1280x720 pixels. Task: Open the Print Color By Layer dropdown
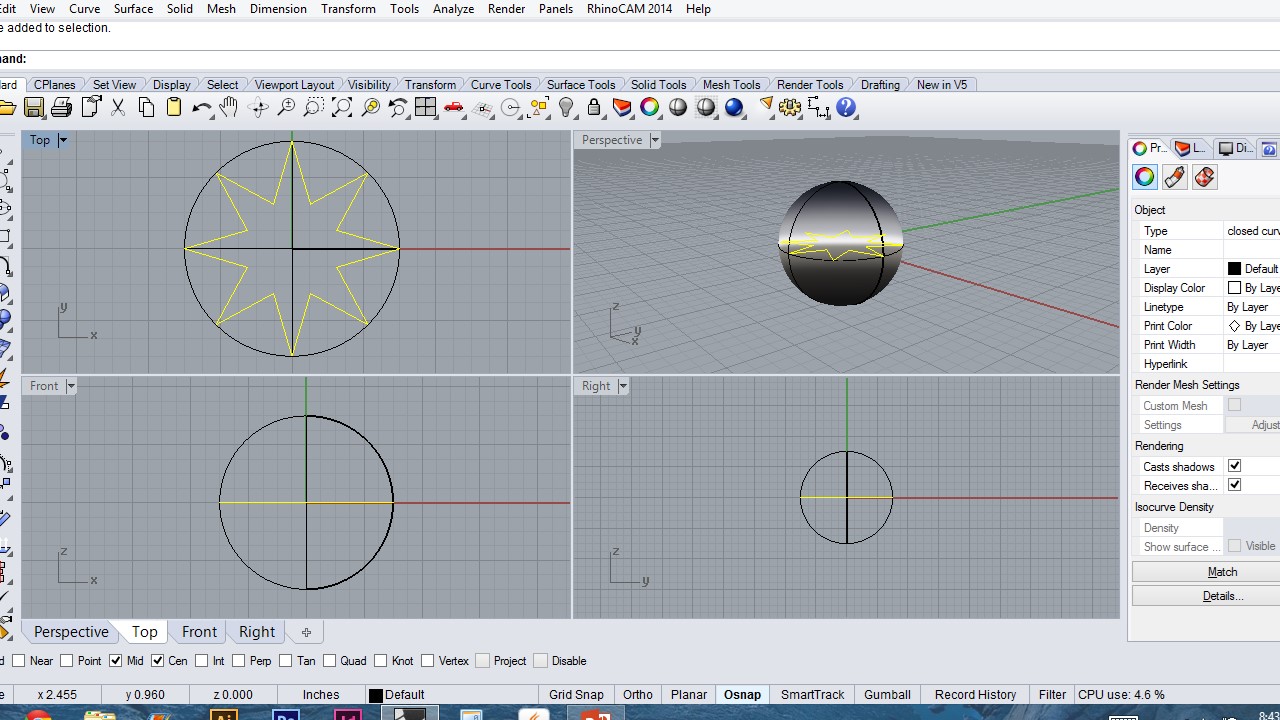point(1252,326)
